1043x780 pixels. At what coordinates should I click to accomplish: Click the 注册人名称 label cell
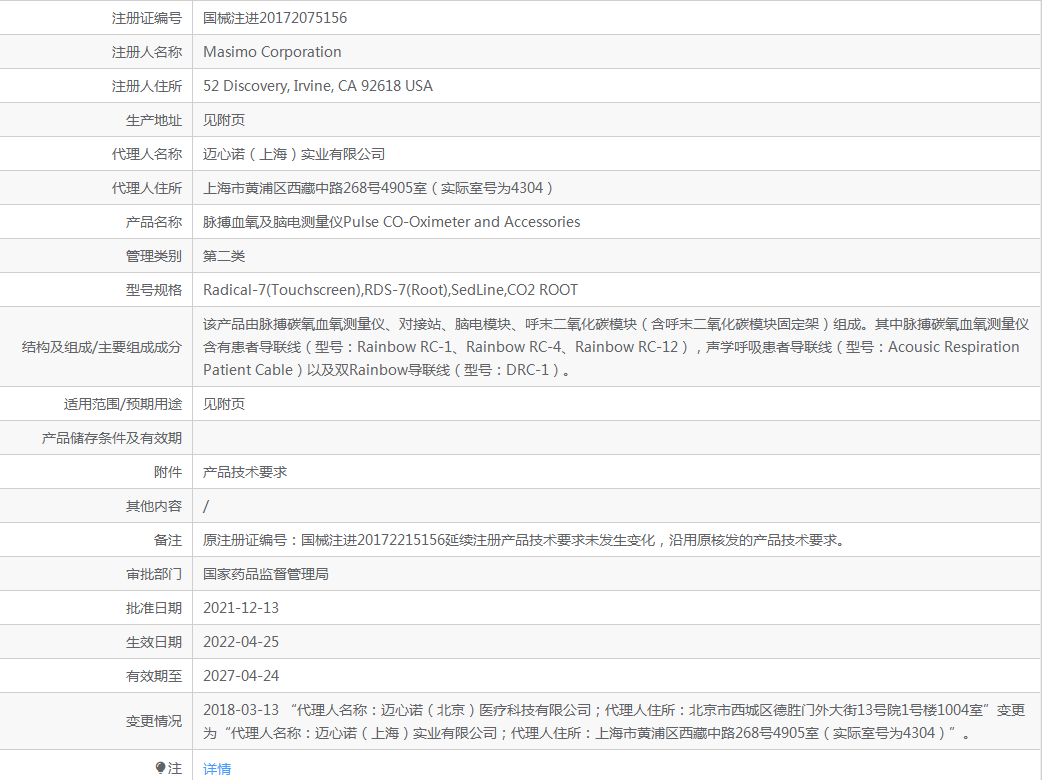[x=146, y=52]
